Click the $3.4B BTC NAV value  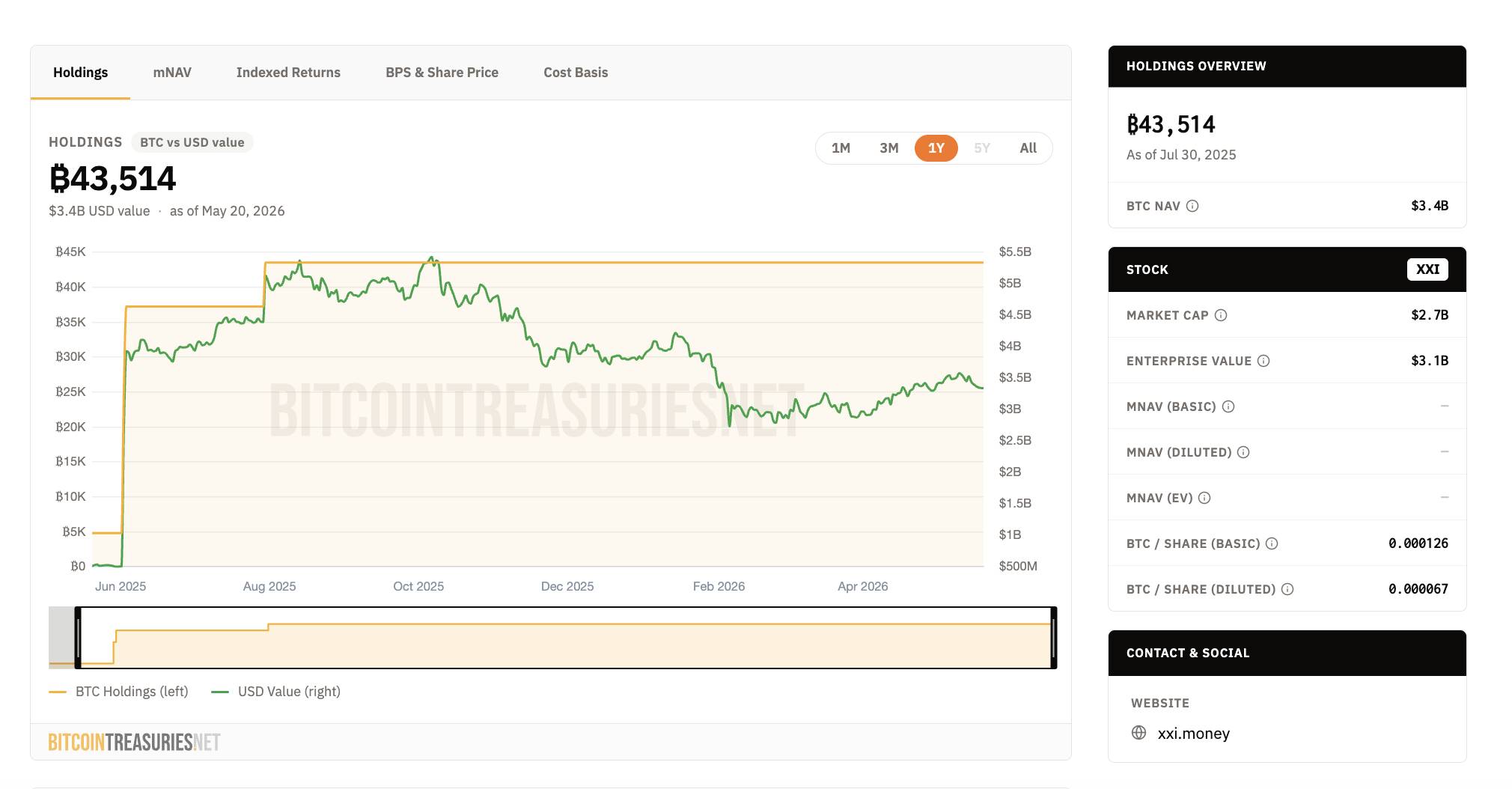(x=1430, y=206)
